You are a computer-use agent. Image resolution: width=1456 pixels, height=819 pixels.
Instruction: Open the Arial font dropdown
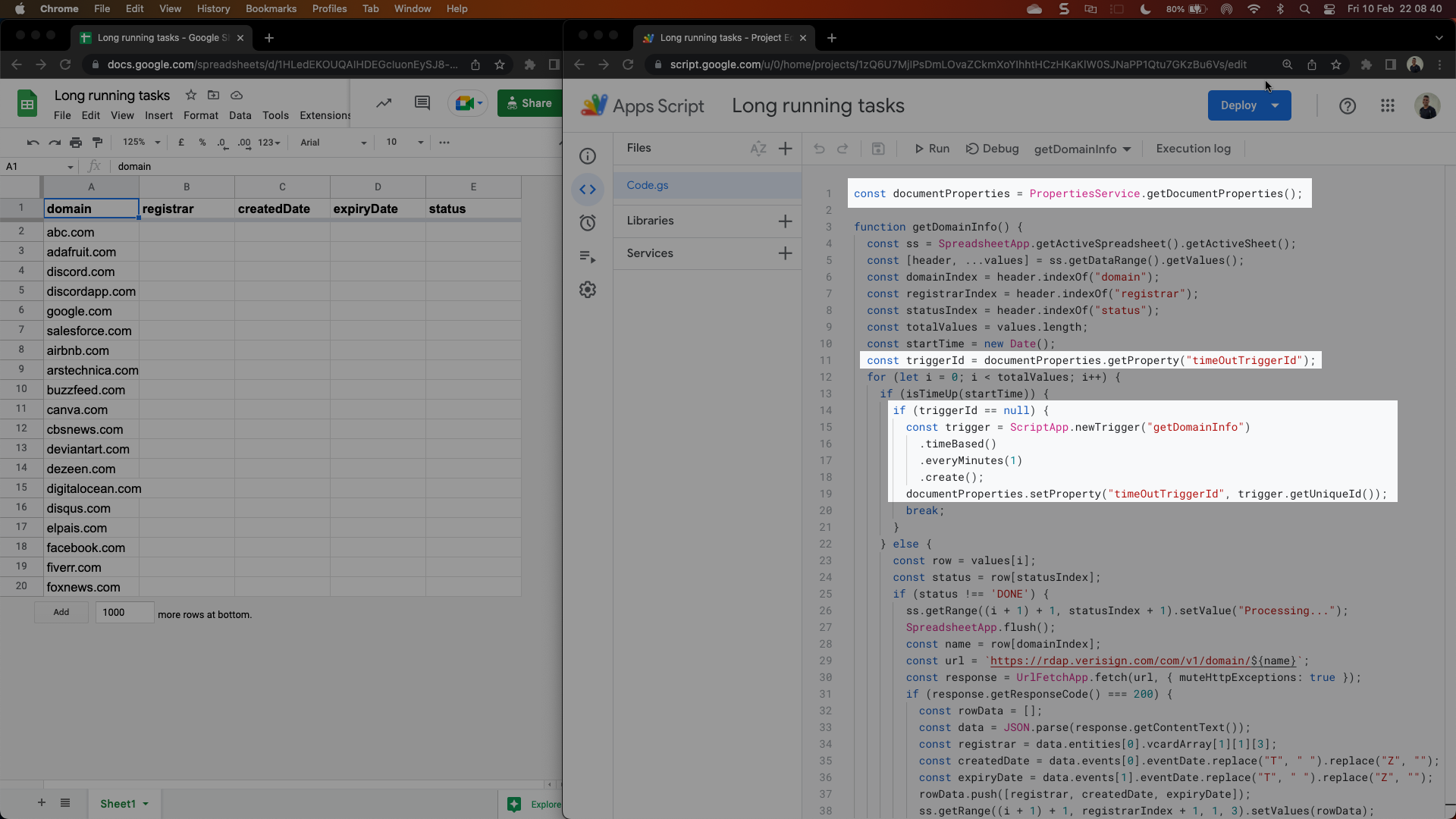pos(333,143)
